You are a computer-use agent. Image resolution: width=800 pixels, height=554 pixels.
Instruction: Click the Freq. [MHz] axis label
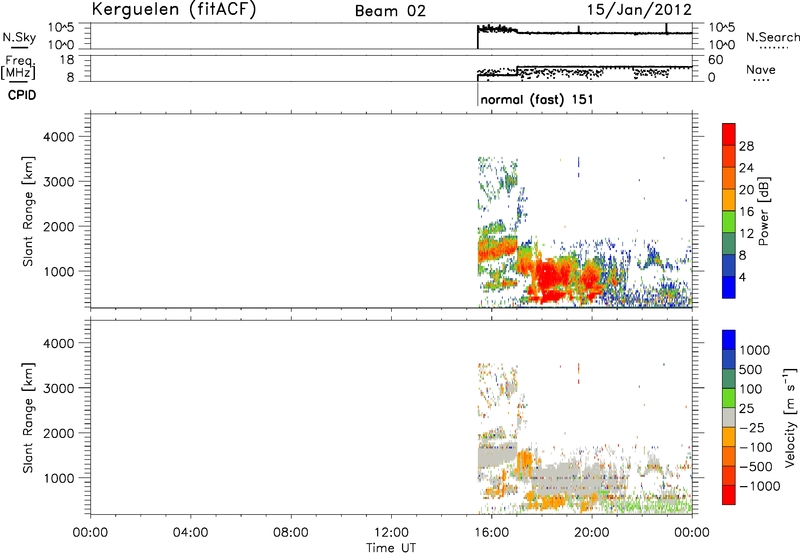[18, 68]
